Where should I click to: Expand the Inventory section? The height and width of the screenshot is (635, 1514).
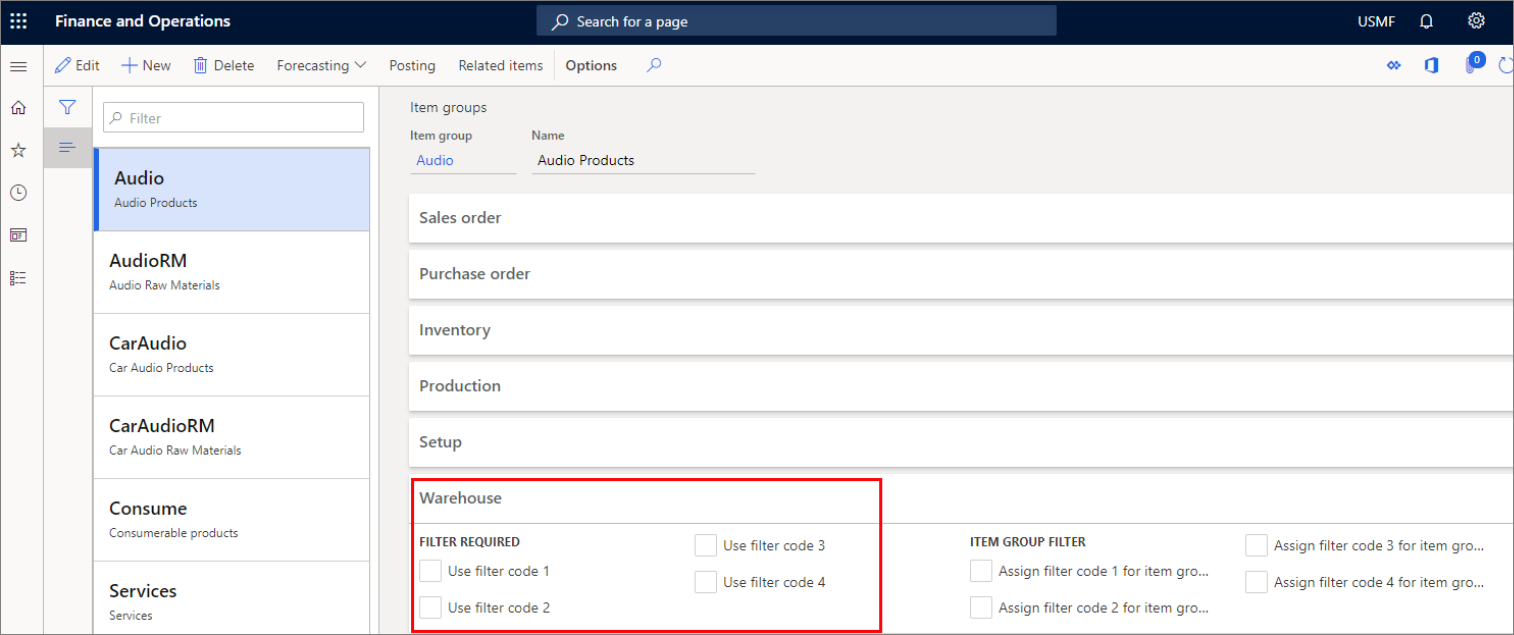(x=961, y=330)
